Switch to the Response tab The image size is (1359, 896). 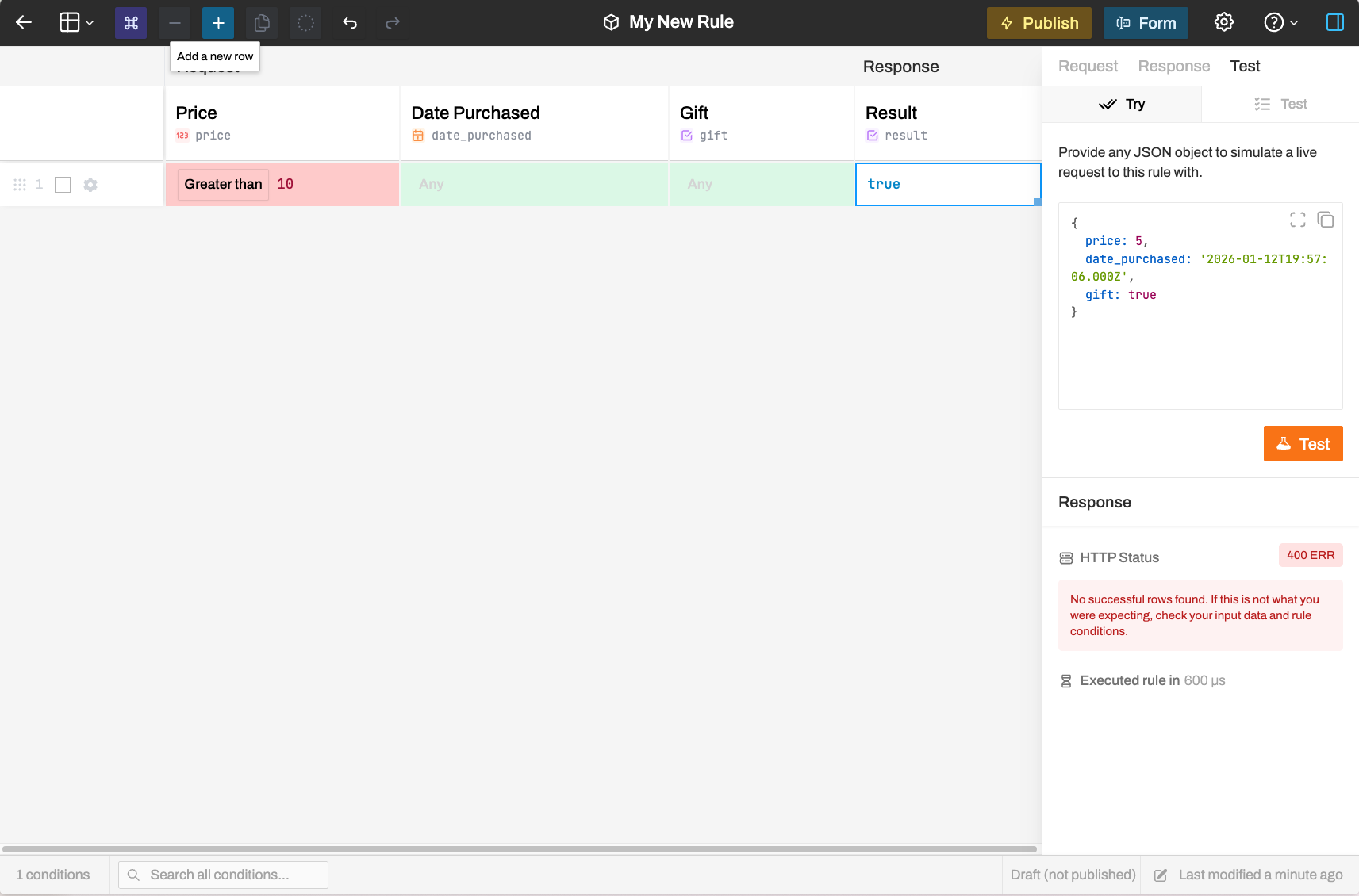click(1173, 67)
